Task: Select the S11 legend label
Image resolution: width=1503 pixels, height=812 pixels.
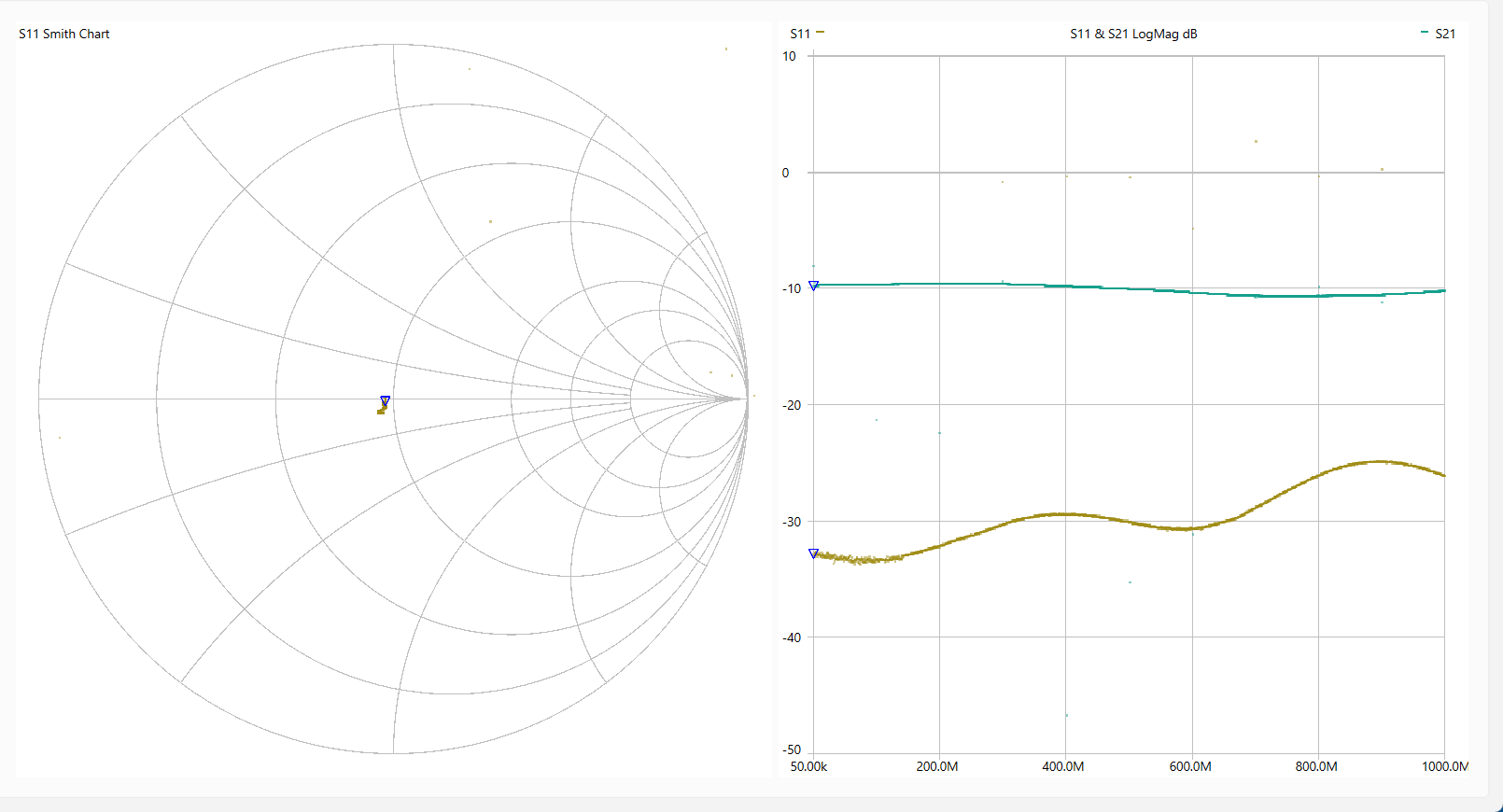Action: click(x=800, y=34)
